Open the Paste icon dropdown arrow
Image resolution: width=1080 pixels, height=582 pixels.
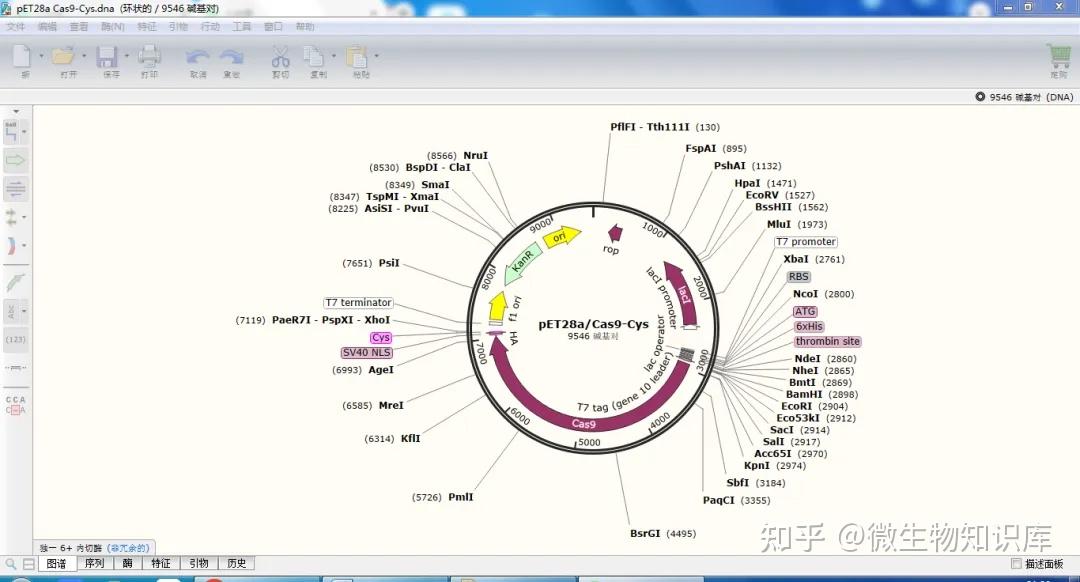[x=375, y=55]
